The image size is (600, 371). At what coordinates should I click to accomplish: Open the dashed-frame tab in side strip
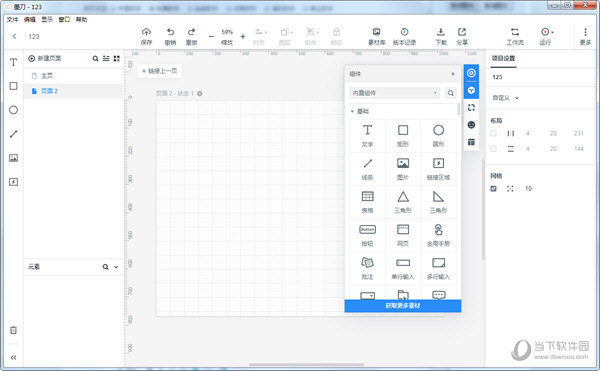[x=471, y=108]
